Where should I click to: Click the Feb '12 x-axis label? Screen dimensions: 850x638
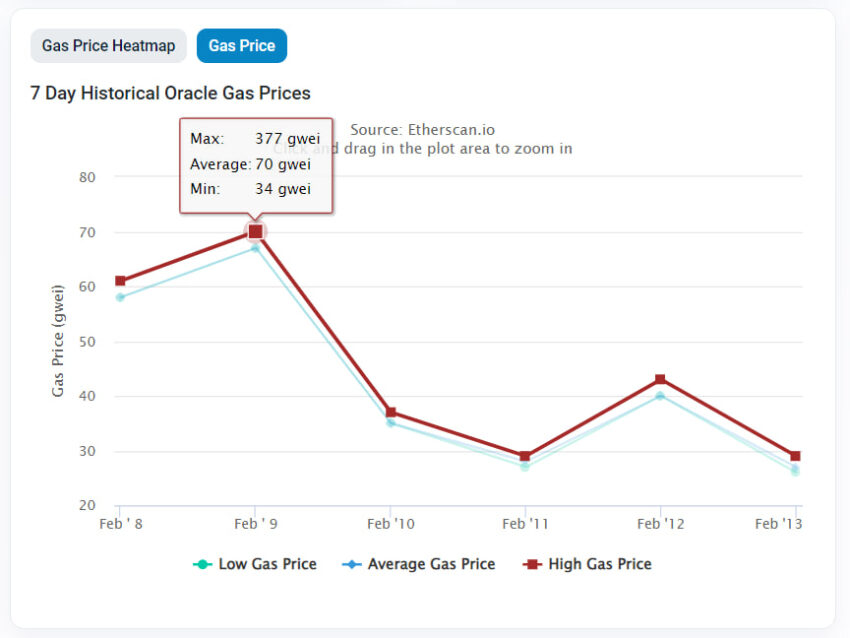(660, 524)
